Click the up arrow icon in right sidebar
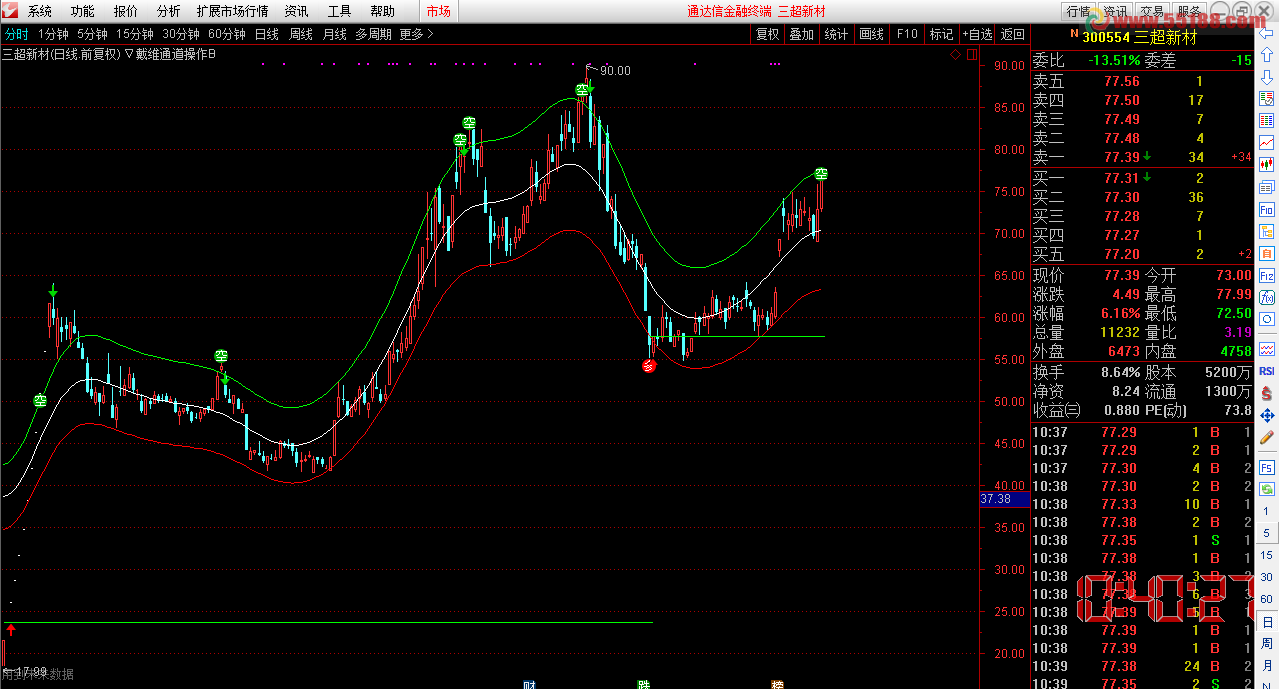1279x689 pixels. click(x=1267, y=54)
